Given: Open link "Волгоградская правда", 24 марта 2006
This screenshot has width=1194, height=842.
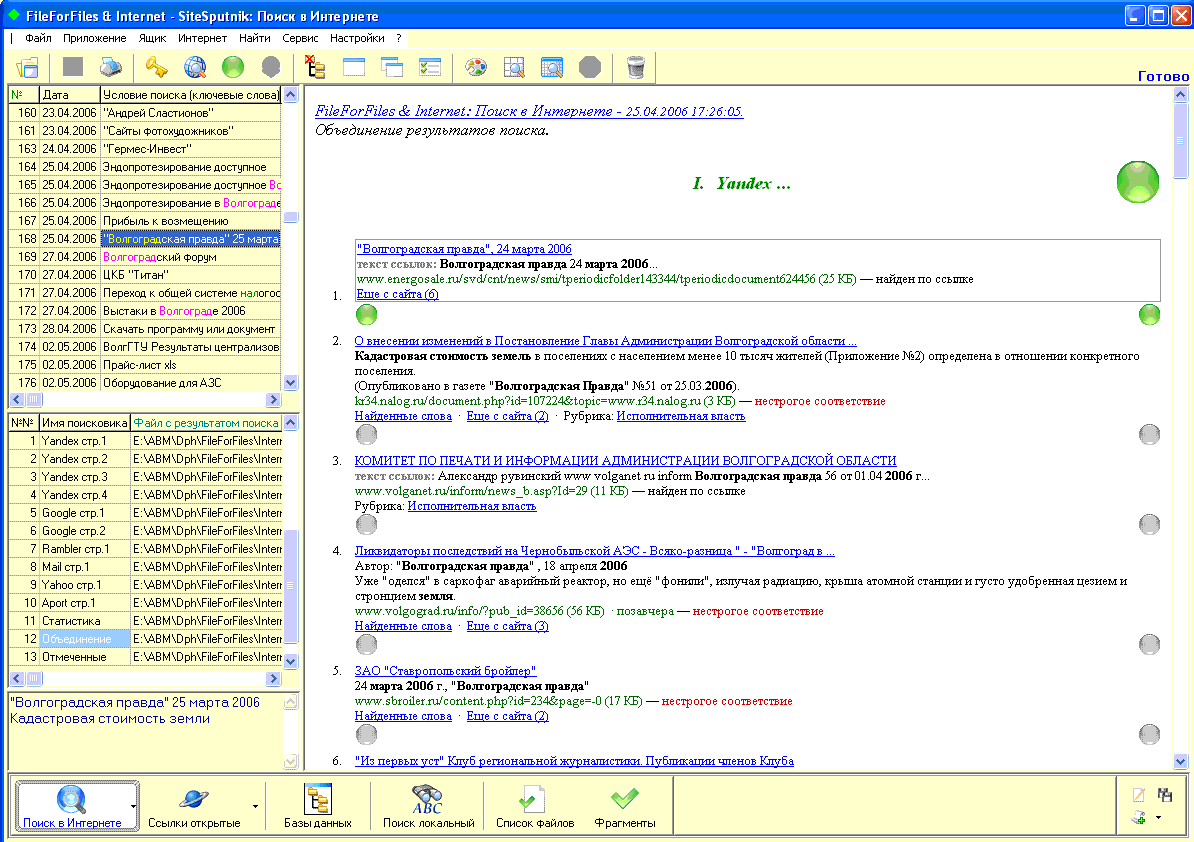Looking at the screenshot, I should (x=464, y=249).
